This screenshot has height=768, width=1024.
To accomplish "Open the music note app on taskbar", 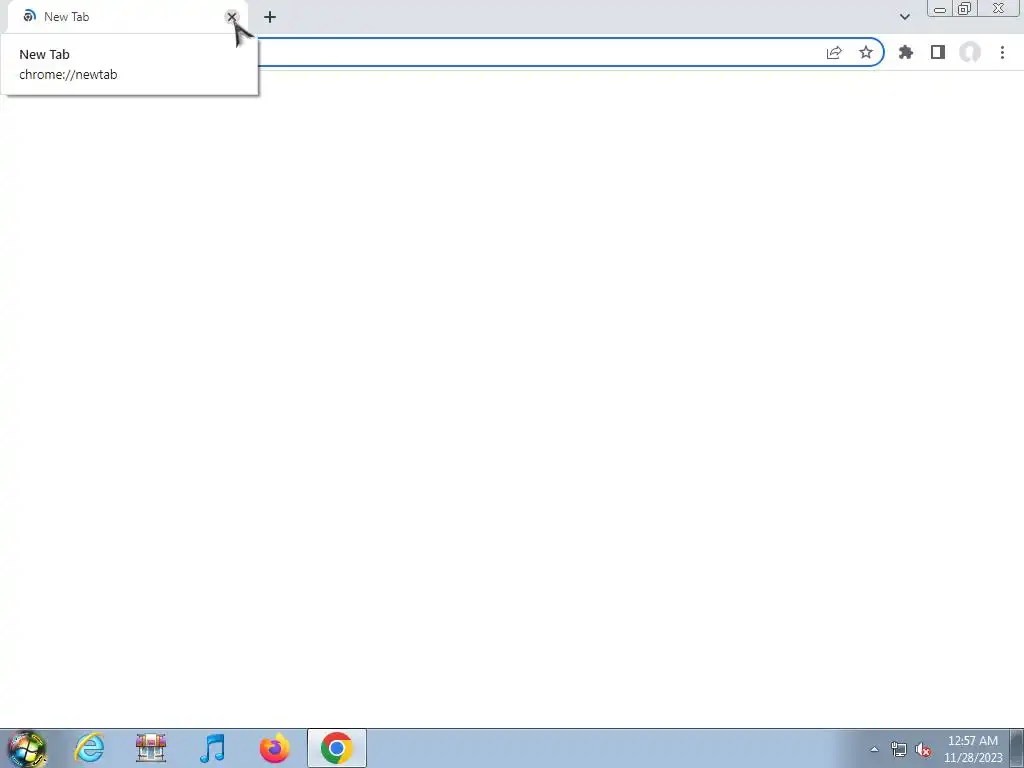I will (213, 748).
